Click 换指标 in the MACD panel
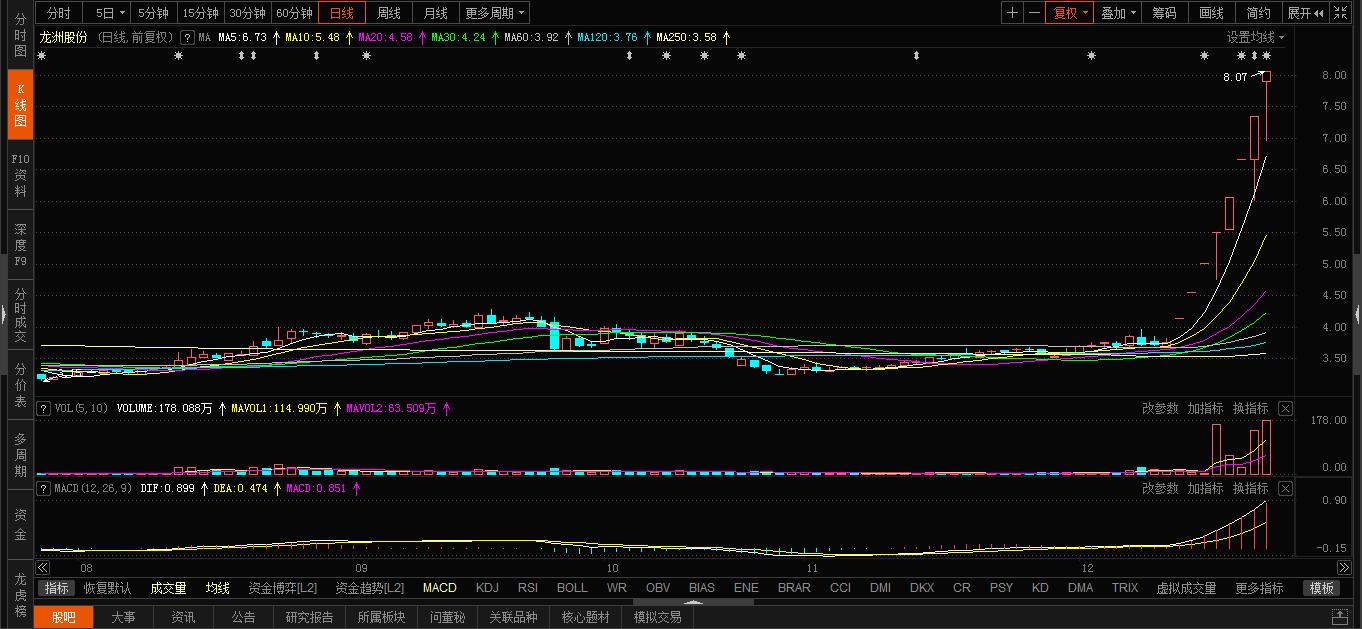Image resolution: width=1362 pixels, height=629 pixels. (x=1250, y=488)
